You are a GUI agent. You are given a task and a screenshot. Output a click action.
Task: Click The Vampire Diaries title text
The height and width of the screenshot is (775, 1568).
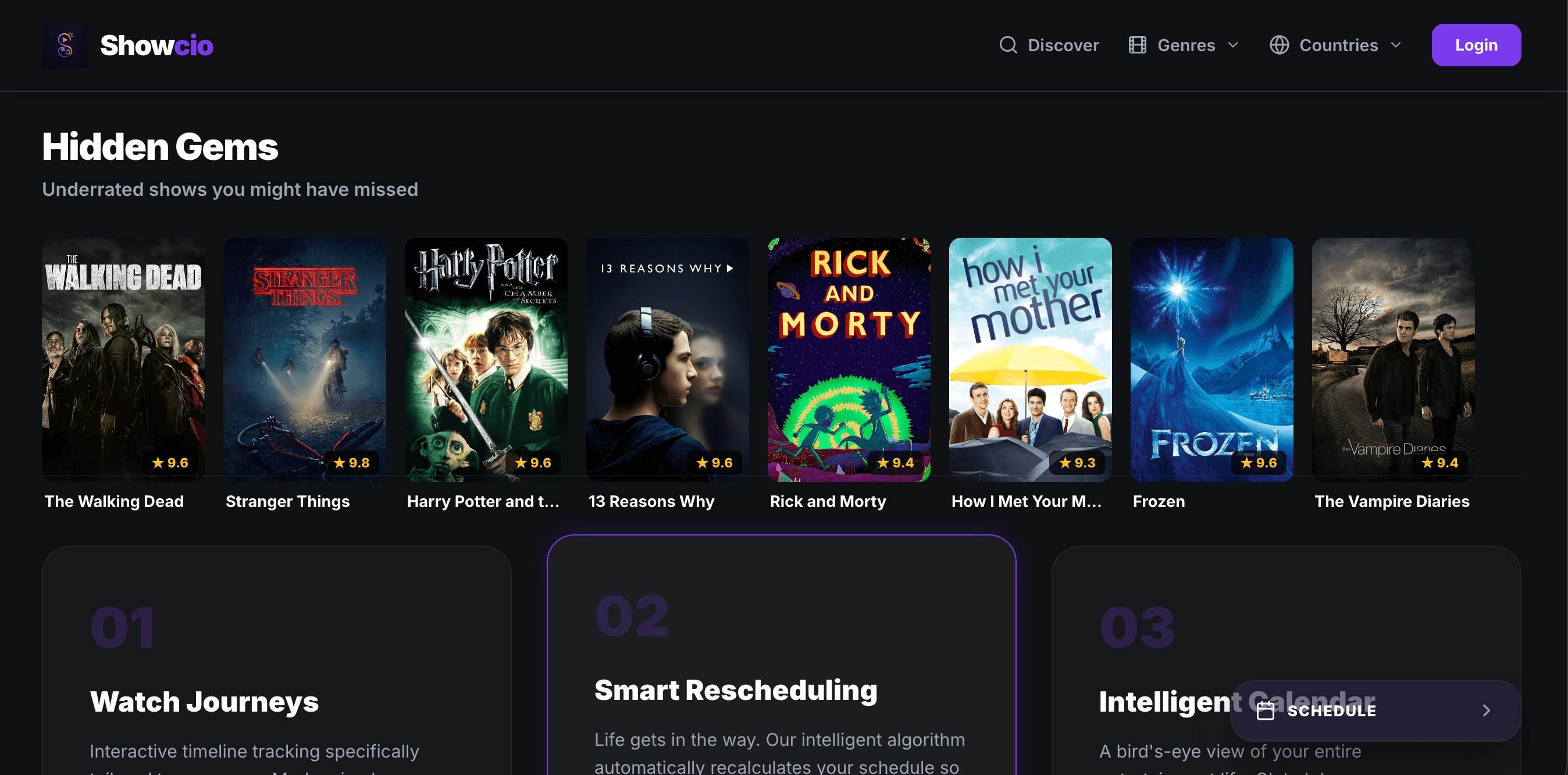click(1391, 501)
